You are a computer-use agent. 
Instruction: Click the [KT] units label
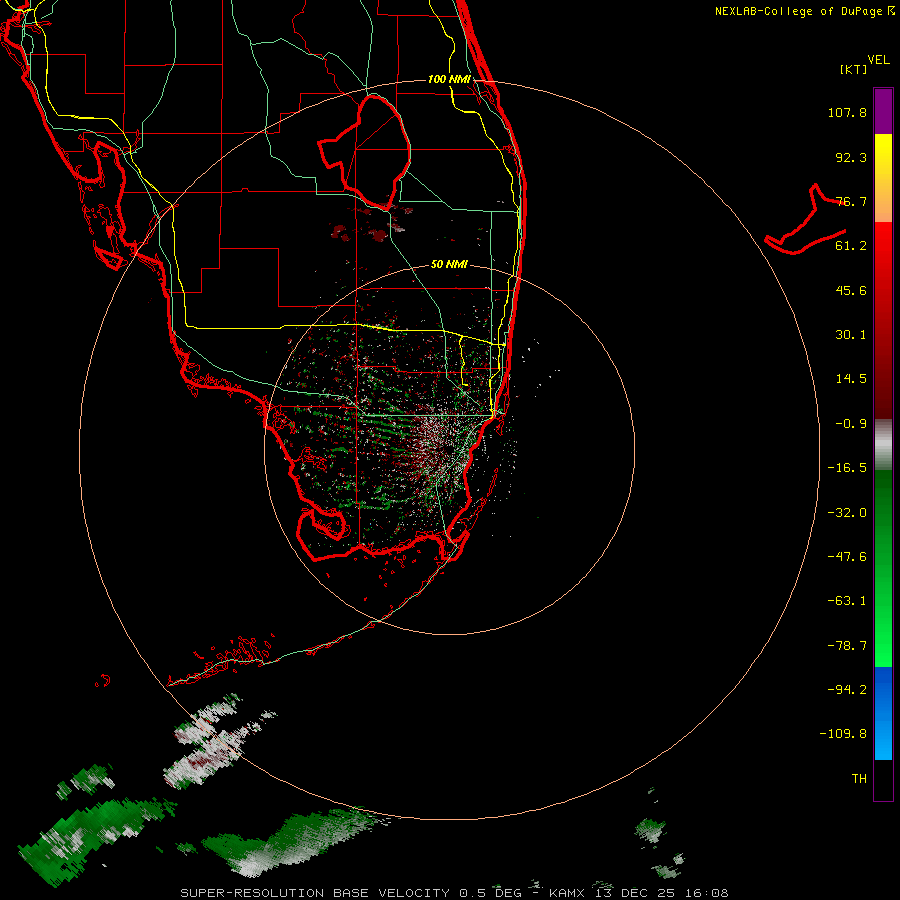854,69
